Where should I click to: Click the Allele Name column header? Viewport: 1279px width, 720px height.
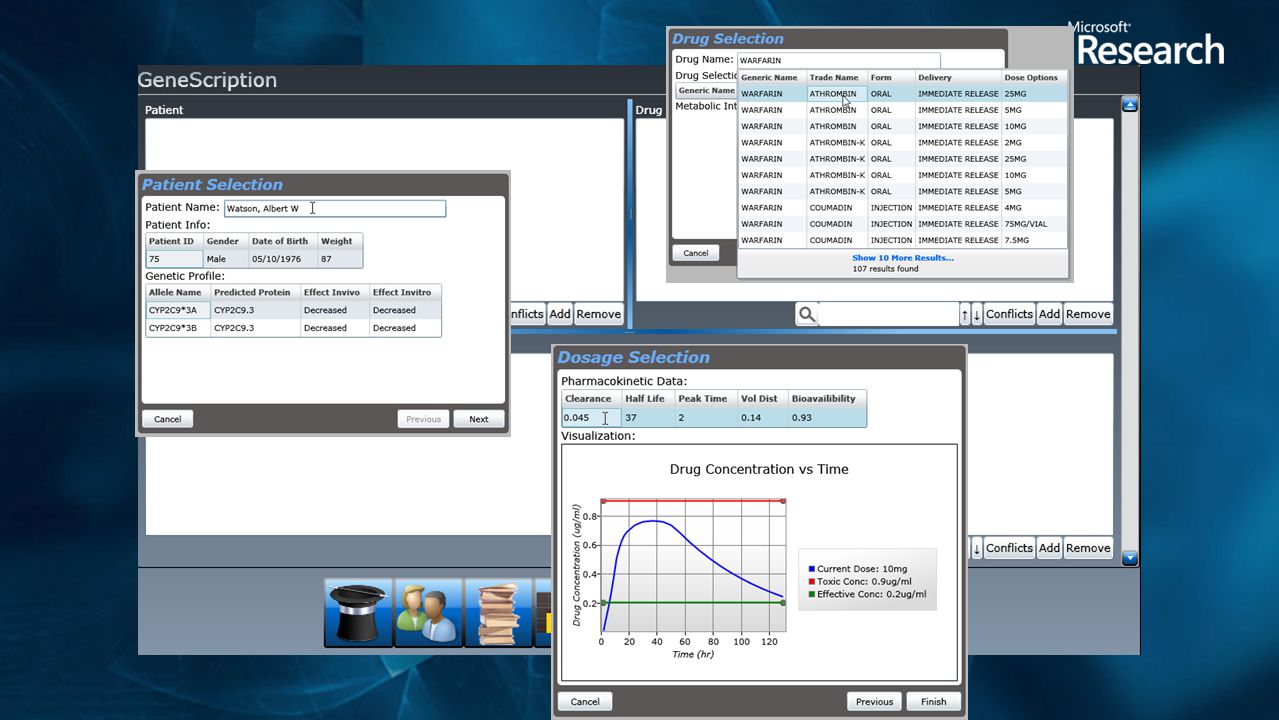click(x=178, y=292)
